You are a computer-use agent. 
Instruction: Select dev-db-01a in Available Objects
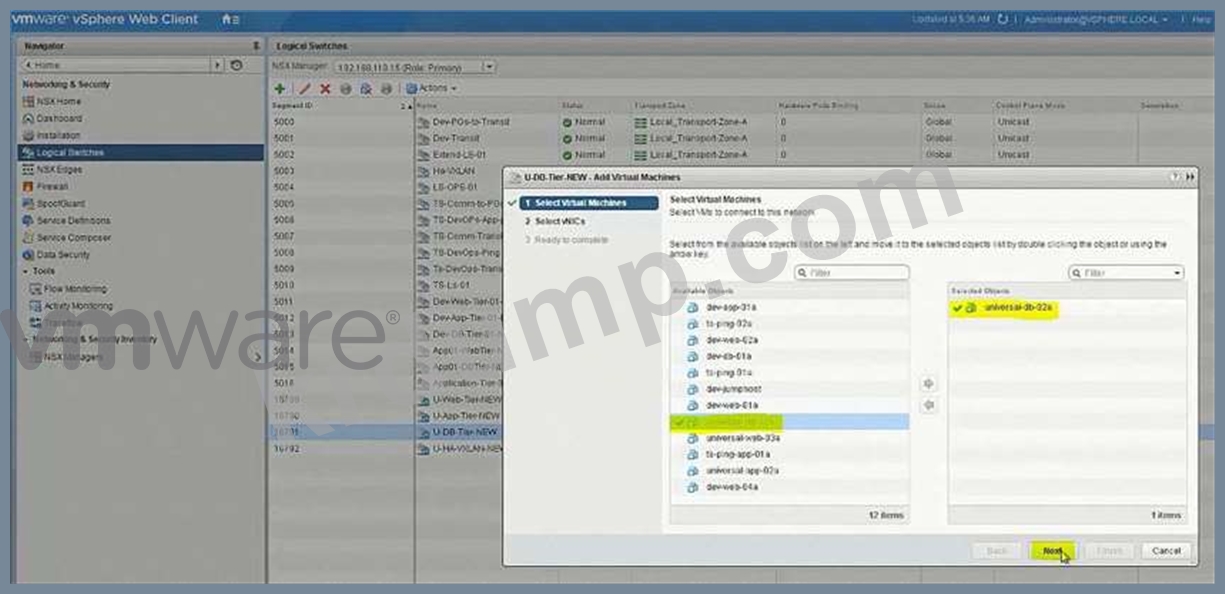point(790,356)
